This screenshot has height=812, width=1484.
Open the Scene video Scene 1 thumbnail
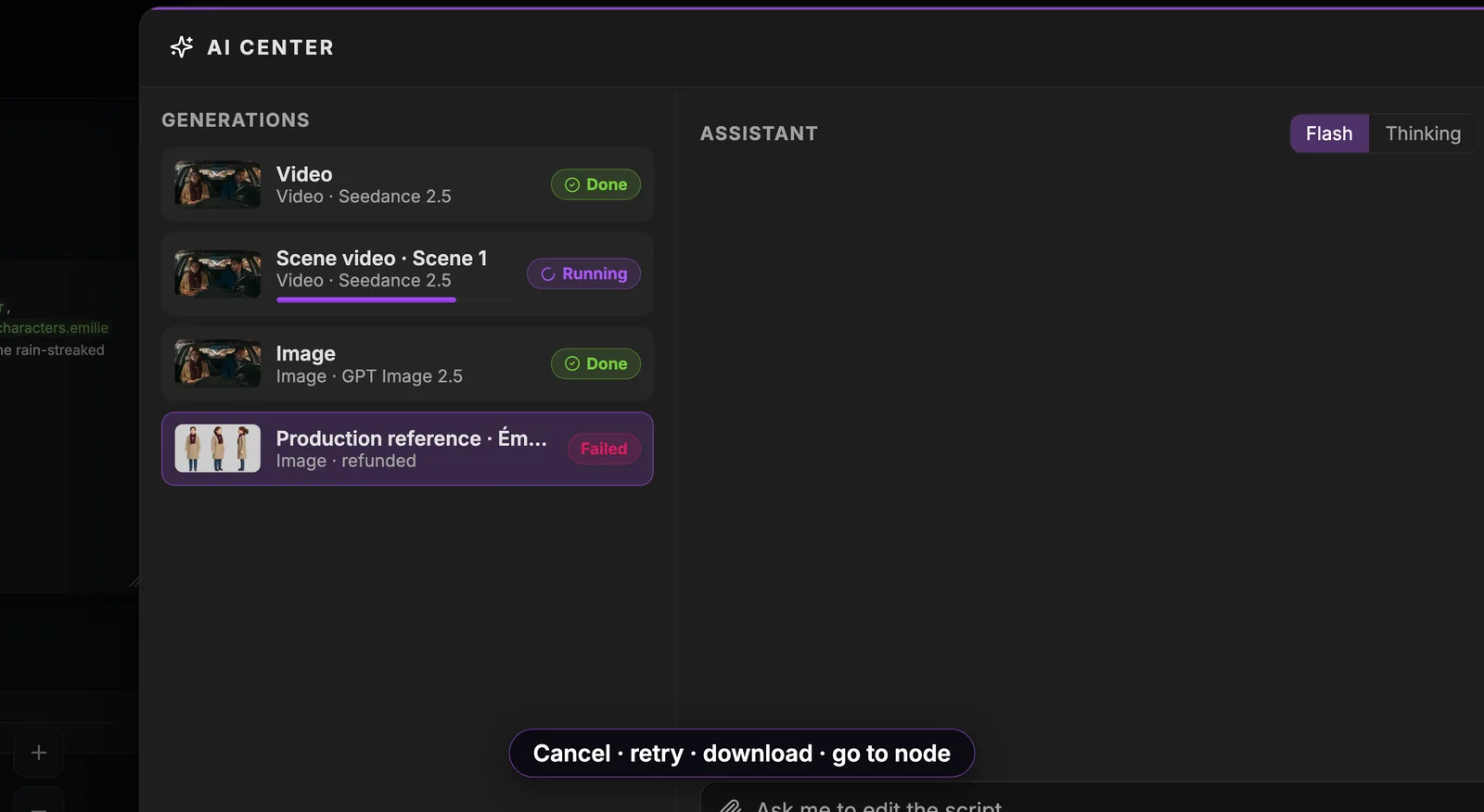click(218, 273)
